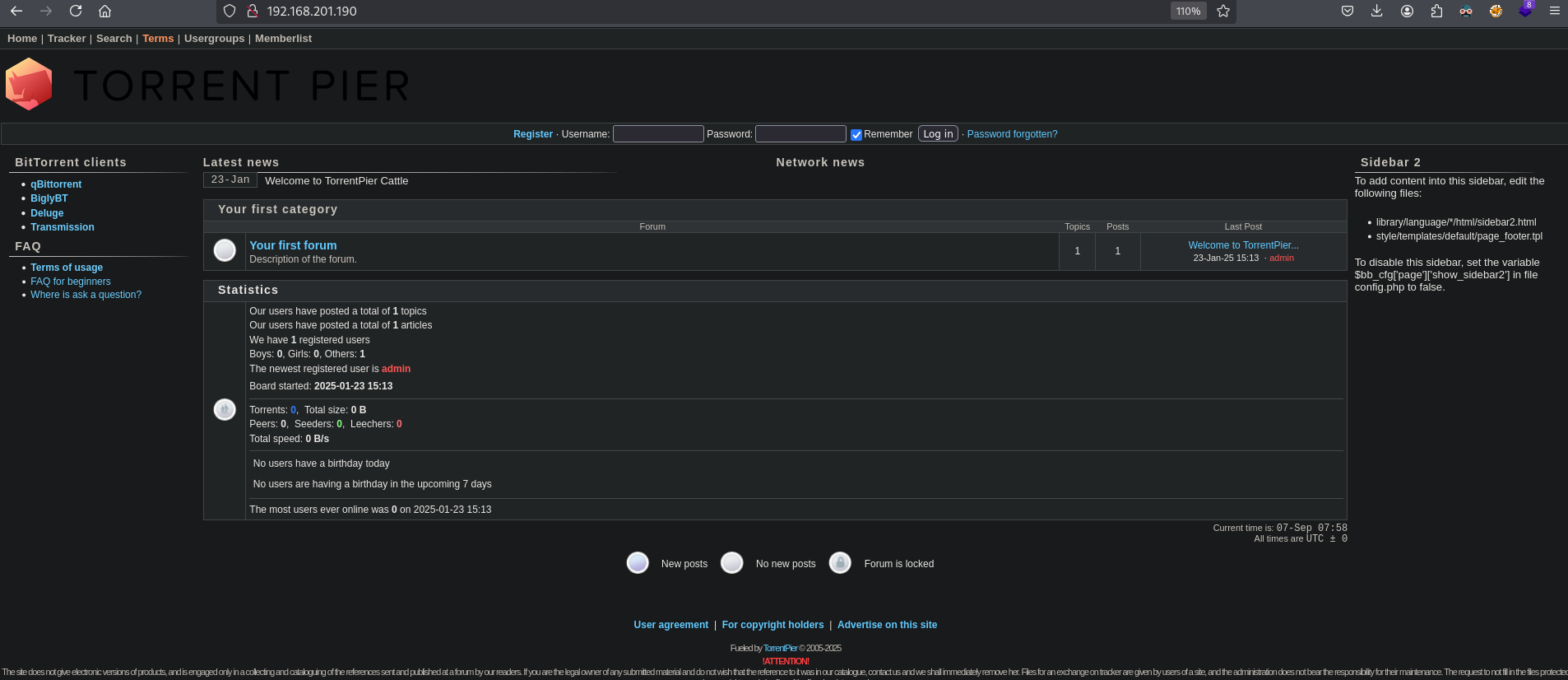Open the Firefox account icon
The width and height of the screenshot is (1568, 680).
click(1407, 12)
